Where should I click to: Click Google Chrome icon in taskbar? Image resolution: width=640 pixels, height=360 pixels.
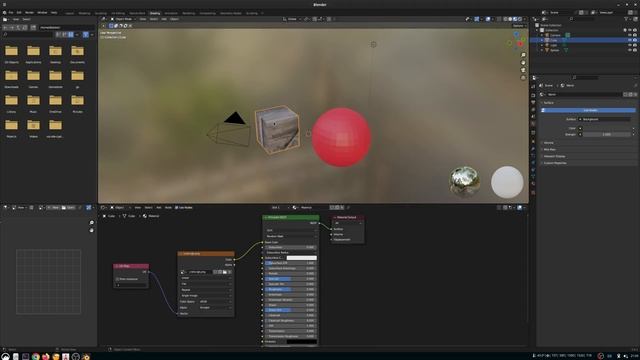[x=36, y=357]
